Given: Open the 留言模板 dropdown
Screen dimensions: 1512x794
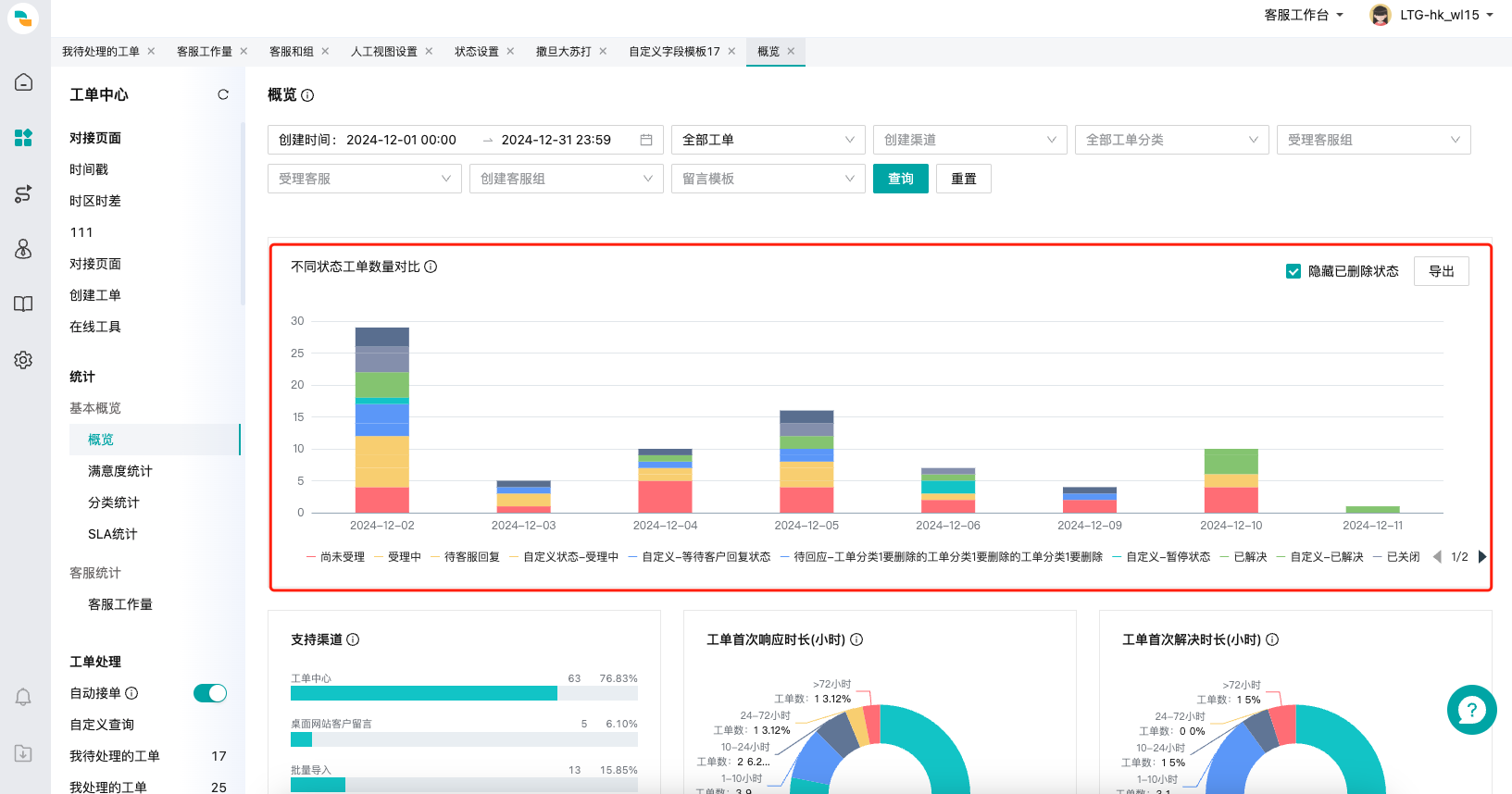Looking at the screenshot, I should [x=768, y=179].
